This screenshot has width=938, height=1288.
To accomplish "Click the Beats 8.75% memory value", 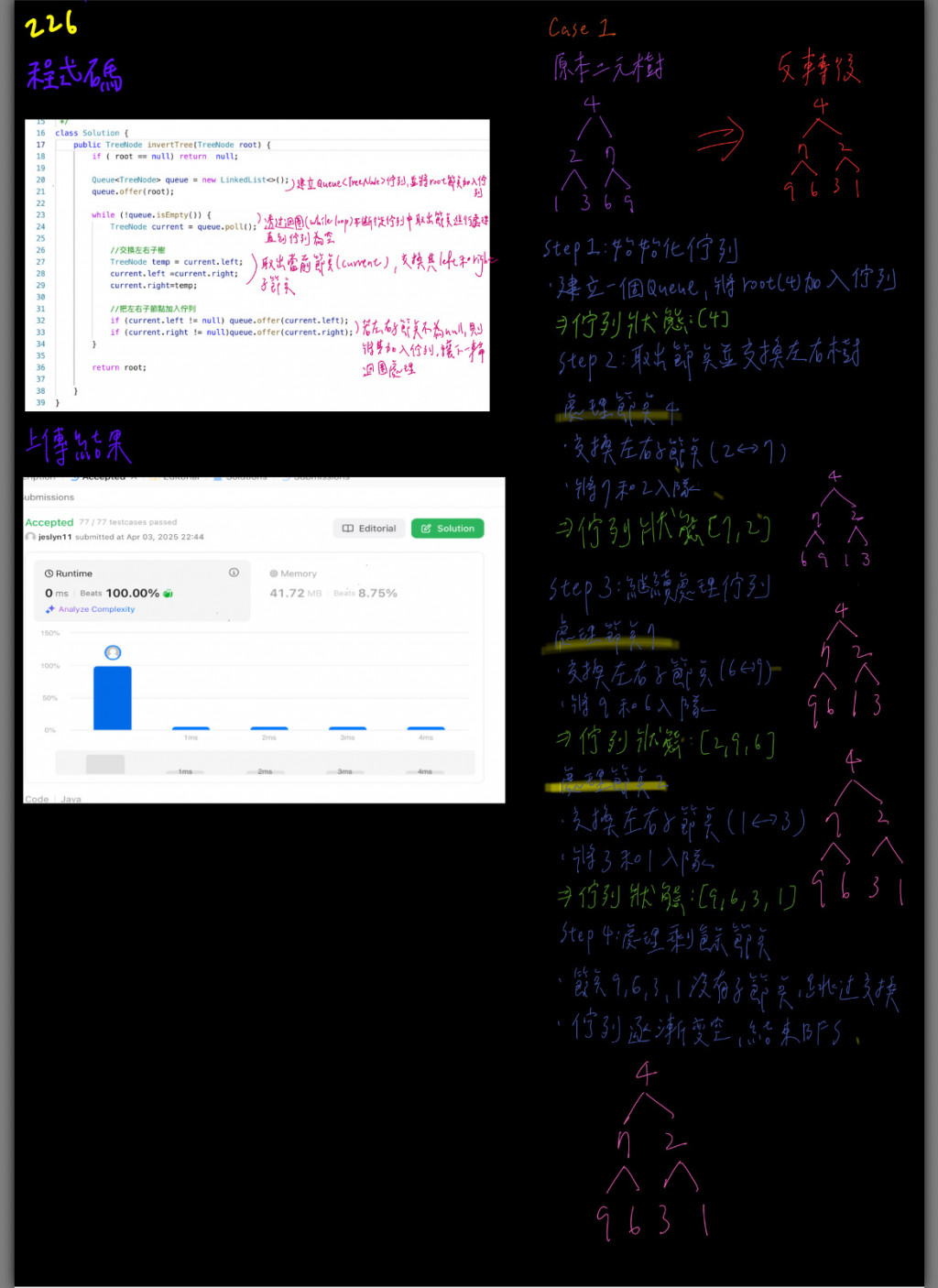I will click(x=365, y=594).
